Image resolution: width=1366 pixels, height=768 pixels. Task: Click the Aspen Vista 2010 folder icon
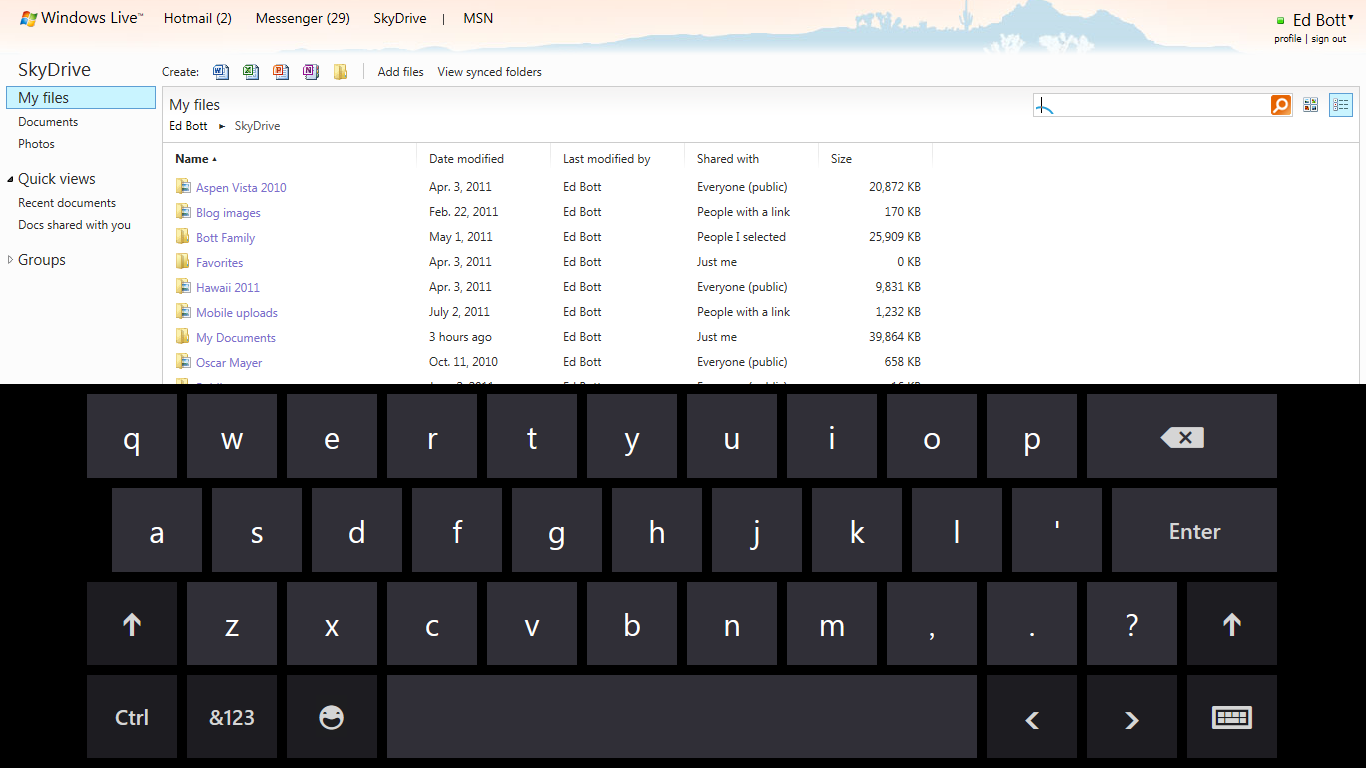[x=183, y=186]
